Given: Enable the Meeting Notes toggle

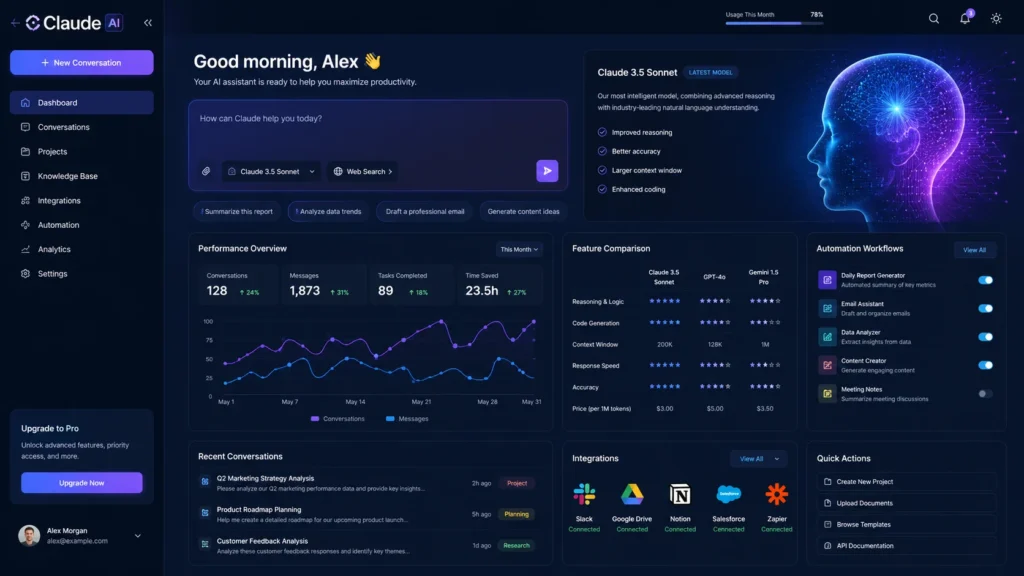Looking at the screenshot, I should (x=985, y=394).
